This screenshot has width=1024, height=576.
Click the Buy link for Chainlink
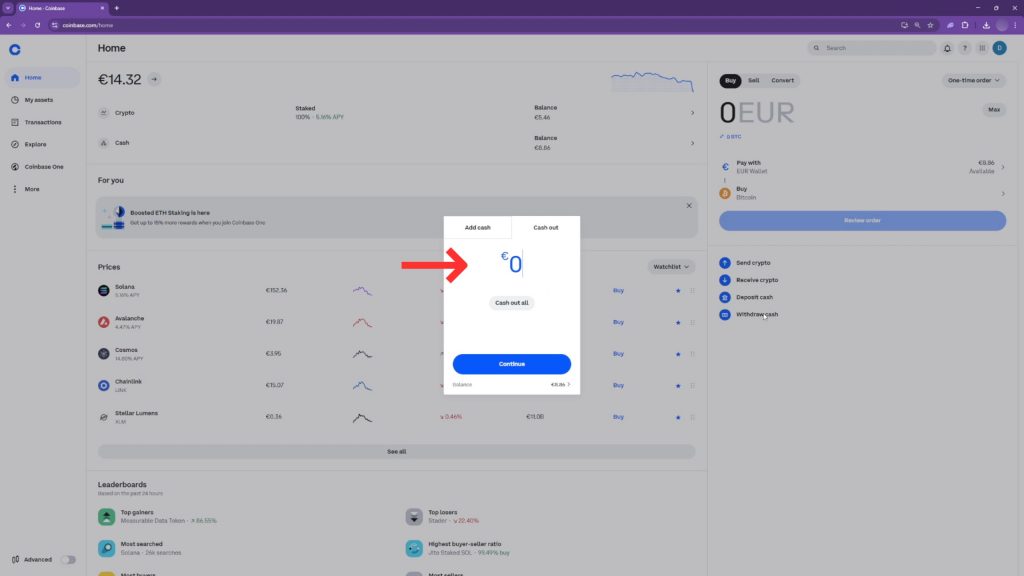tap(618, 385)
